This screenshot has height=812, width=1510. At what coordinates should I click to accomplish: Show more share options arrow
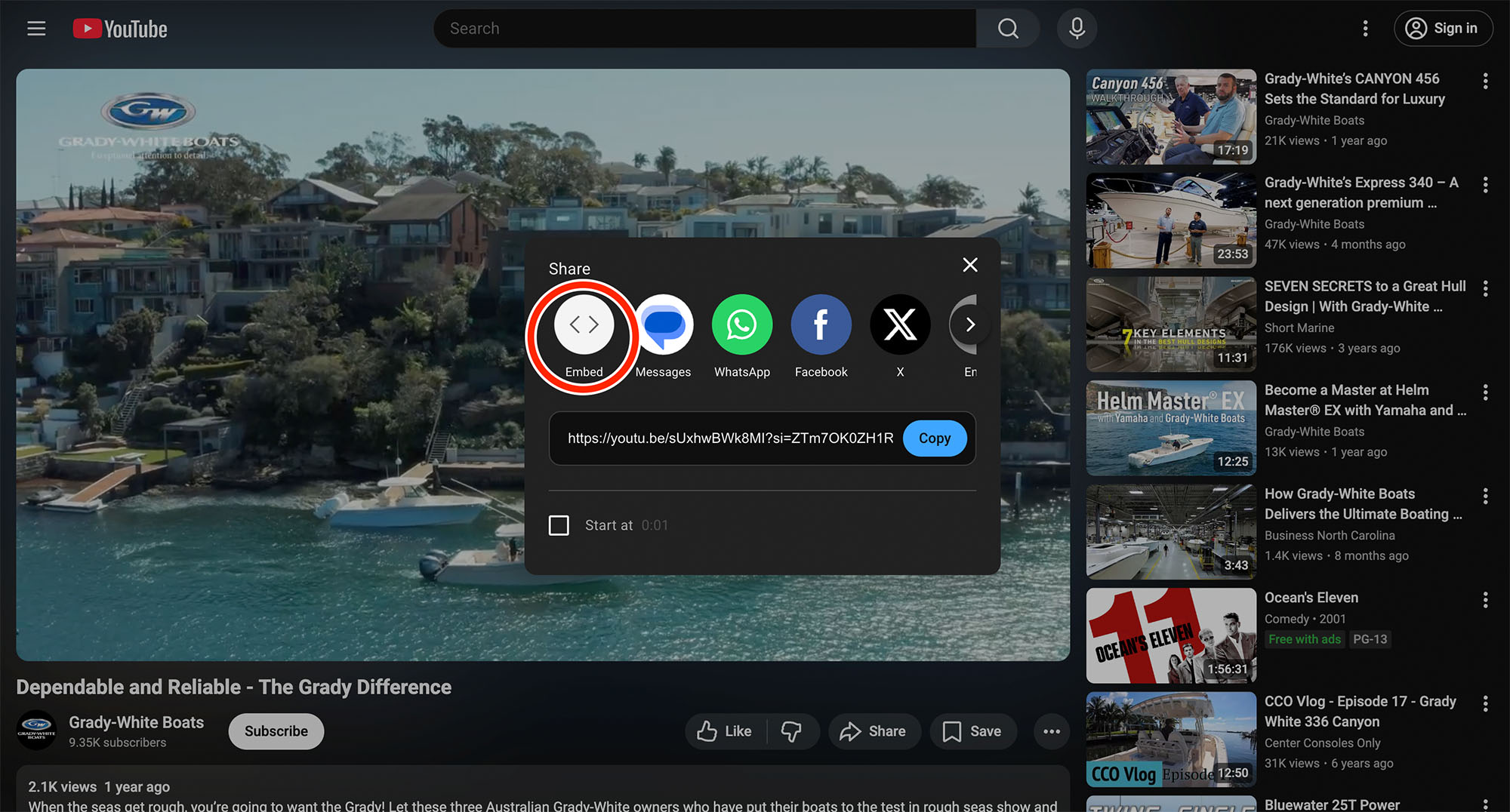tap(970, 324)
